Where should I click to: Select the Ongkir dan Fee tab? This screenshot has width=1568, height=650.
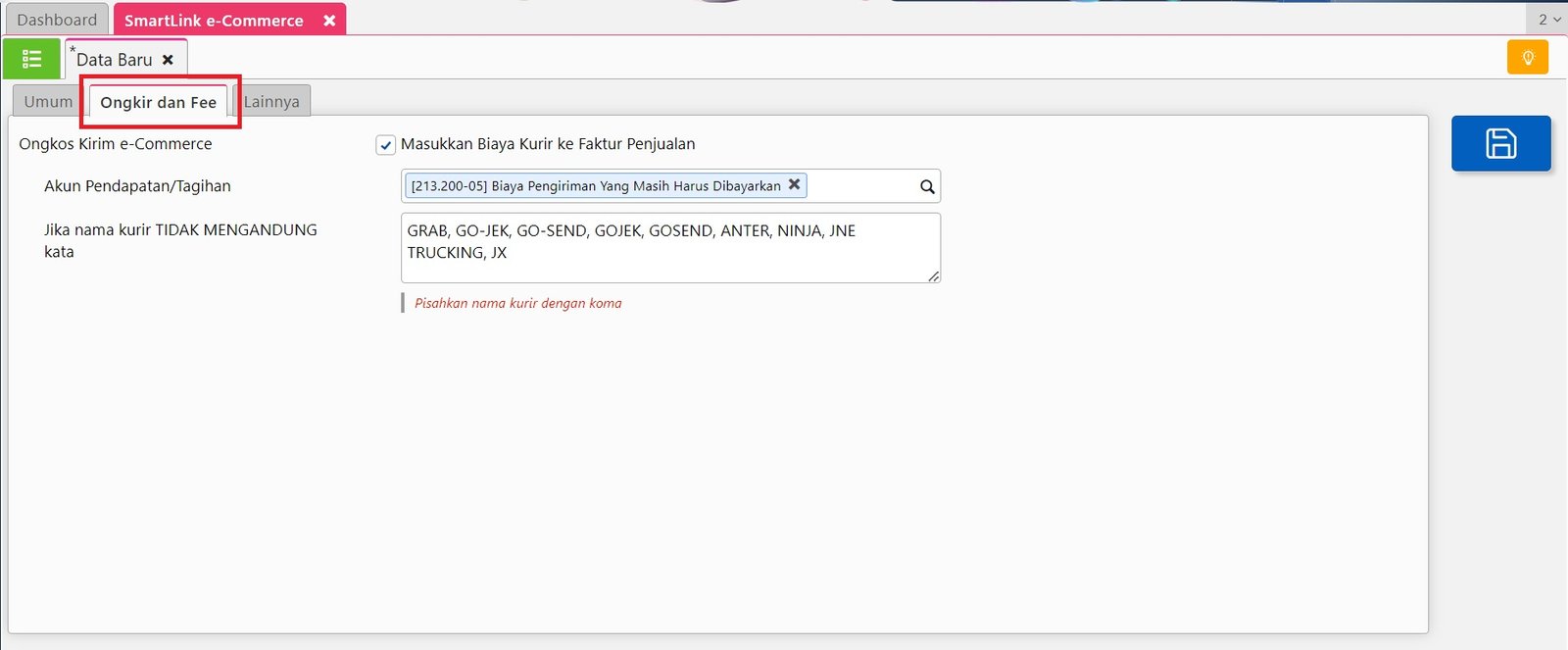[158, 103]
